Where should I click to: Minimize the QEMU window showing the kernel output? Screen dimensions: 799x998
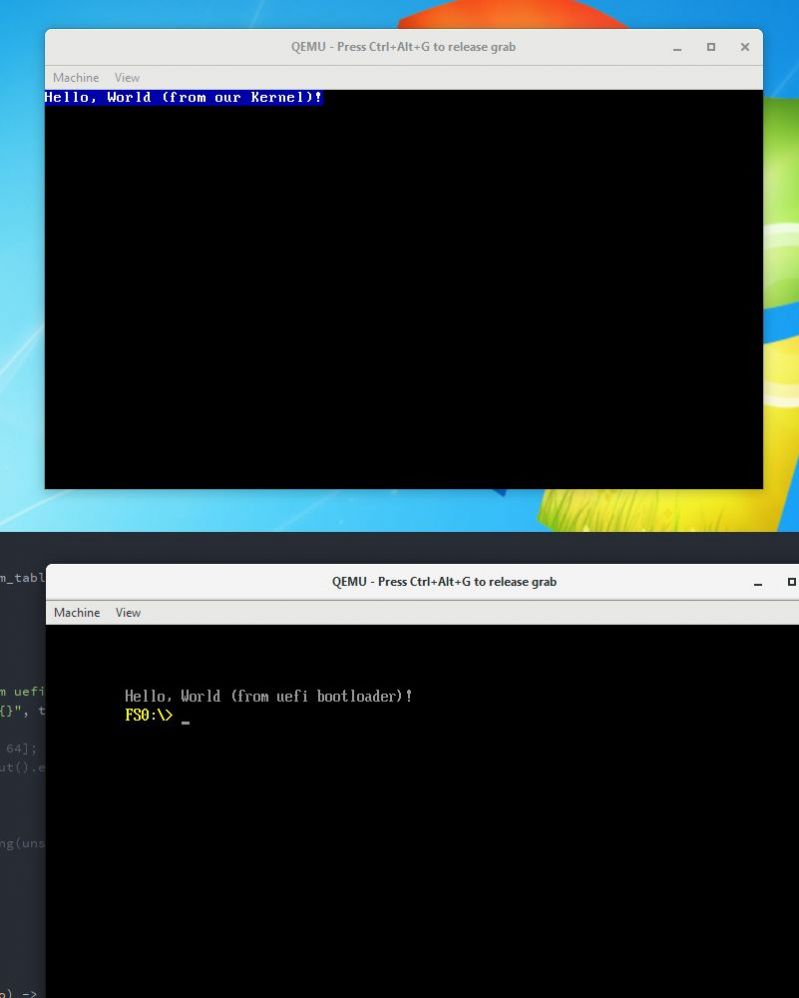tap(677, 48)
